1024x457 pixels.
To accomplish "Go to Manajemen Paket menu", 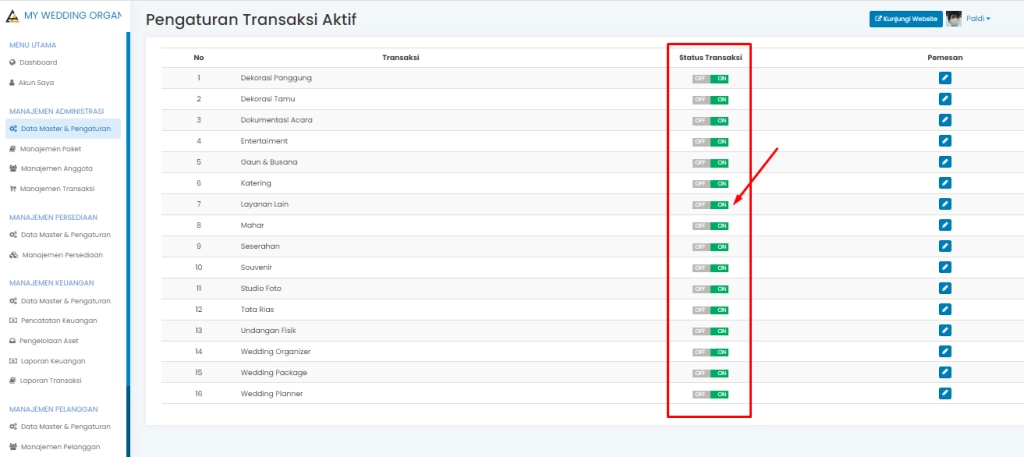I will pos(50,148).
